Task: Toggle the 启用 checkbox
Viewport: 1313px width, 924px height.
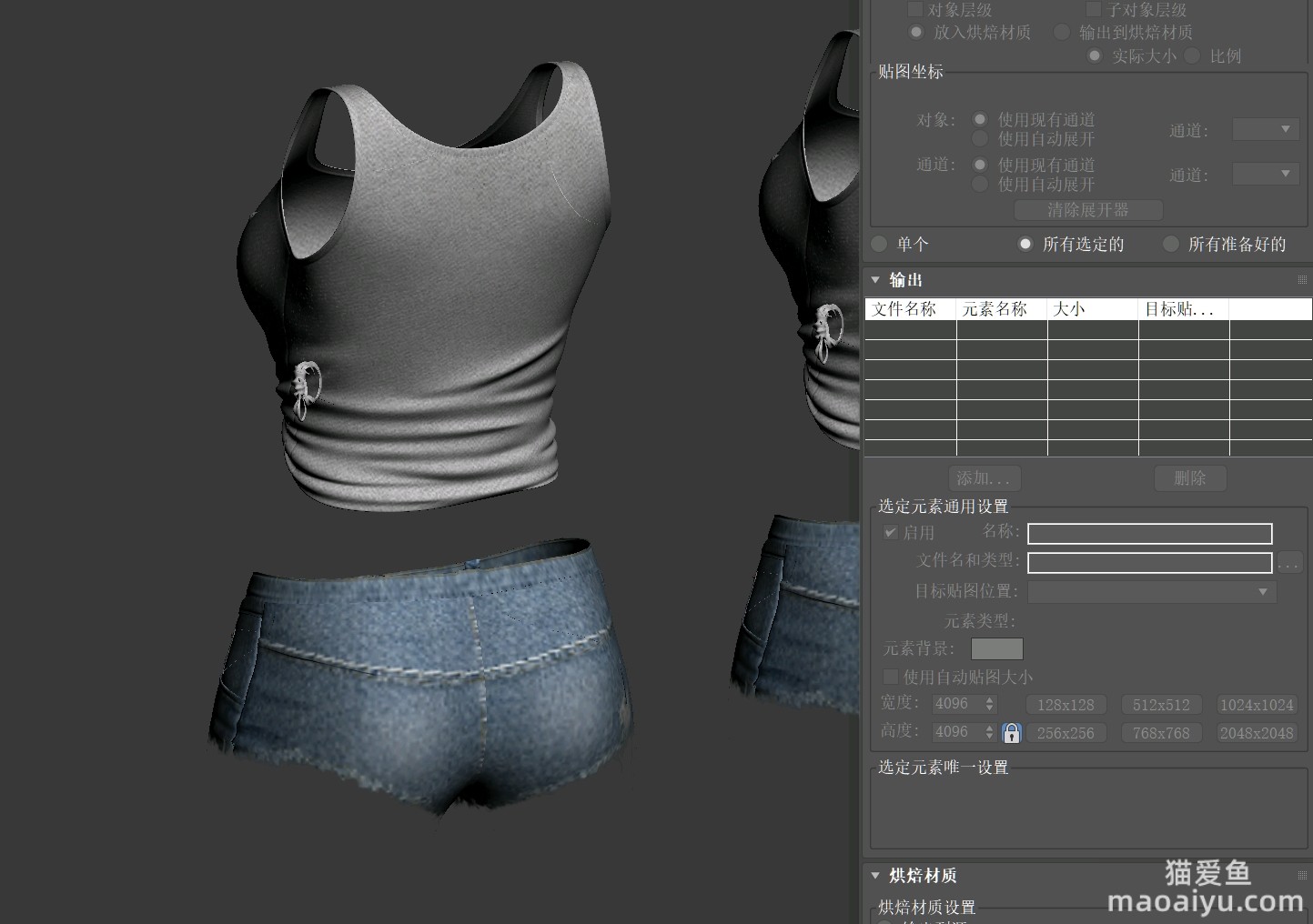Action: 891,533
